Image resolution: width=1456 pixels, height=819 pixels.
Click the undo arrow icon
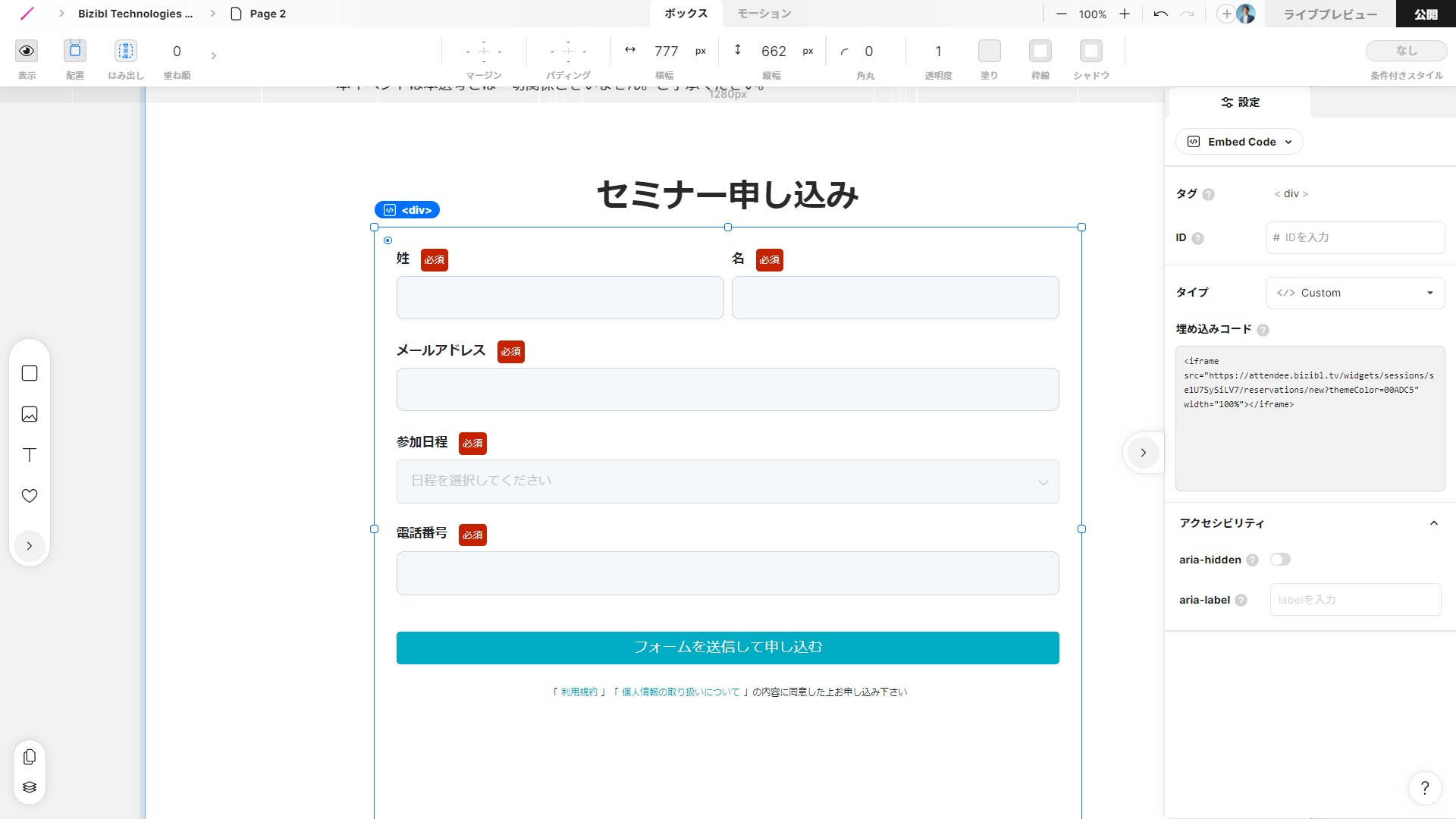[1160, 14]
